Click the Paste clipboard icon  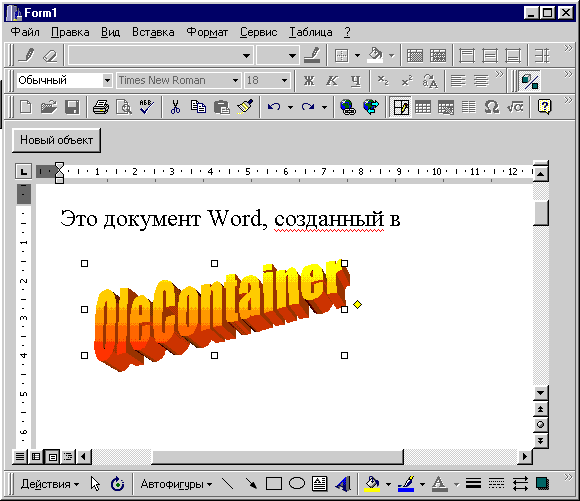(222, 107)
